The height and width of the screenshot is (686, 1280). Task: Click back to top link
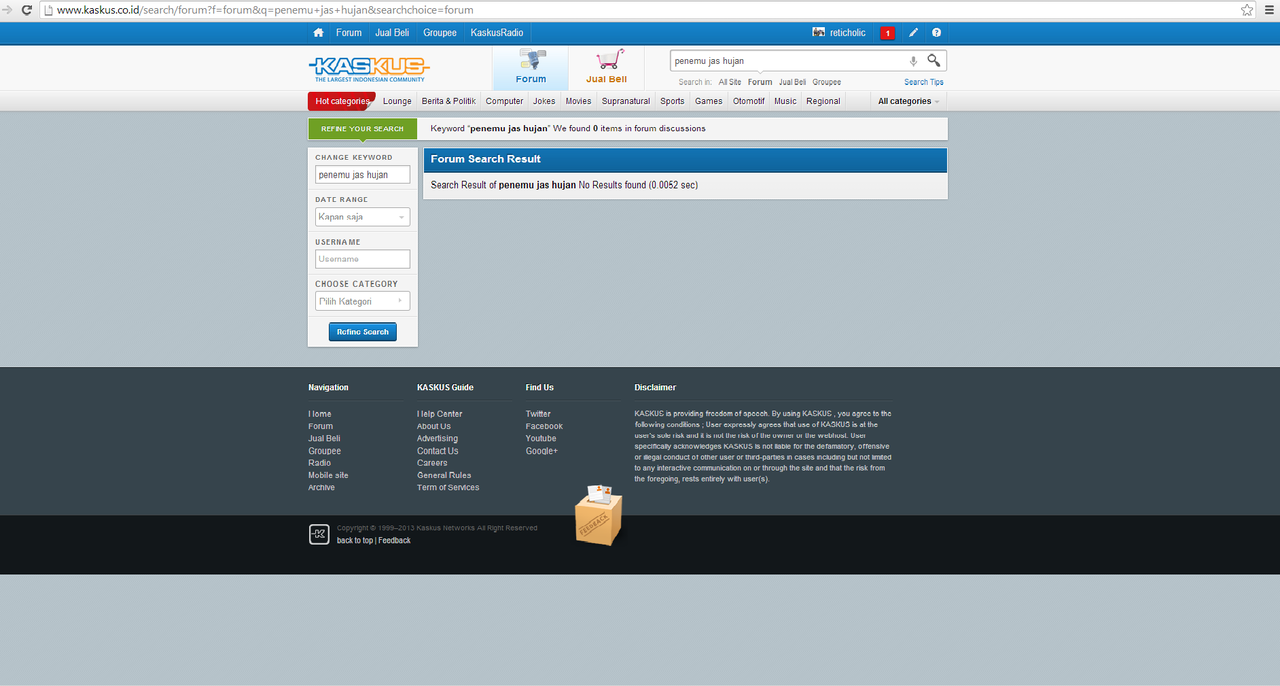point(355,541)
